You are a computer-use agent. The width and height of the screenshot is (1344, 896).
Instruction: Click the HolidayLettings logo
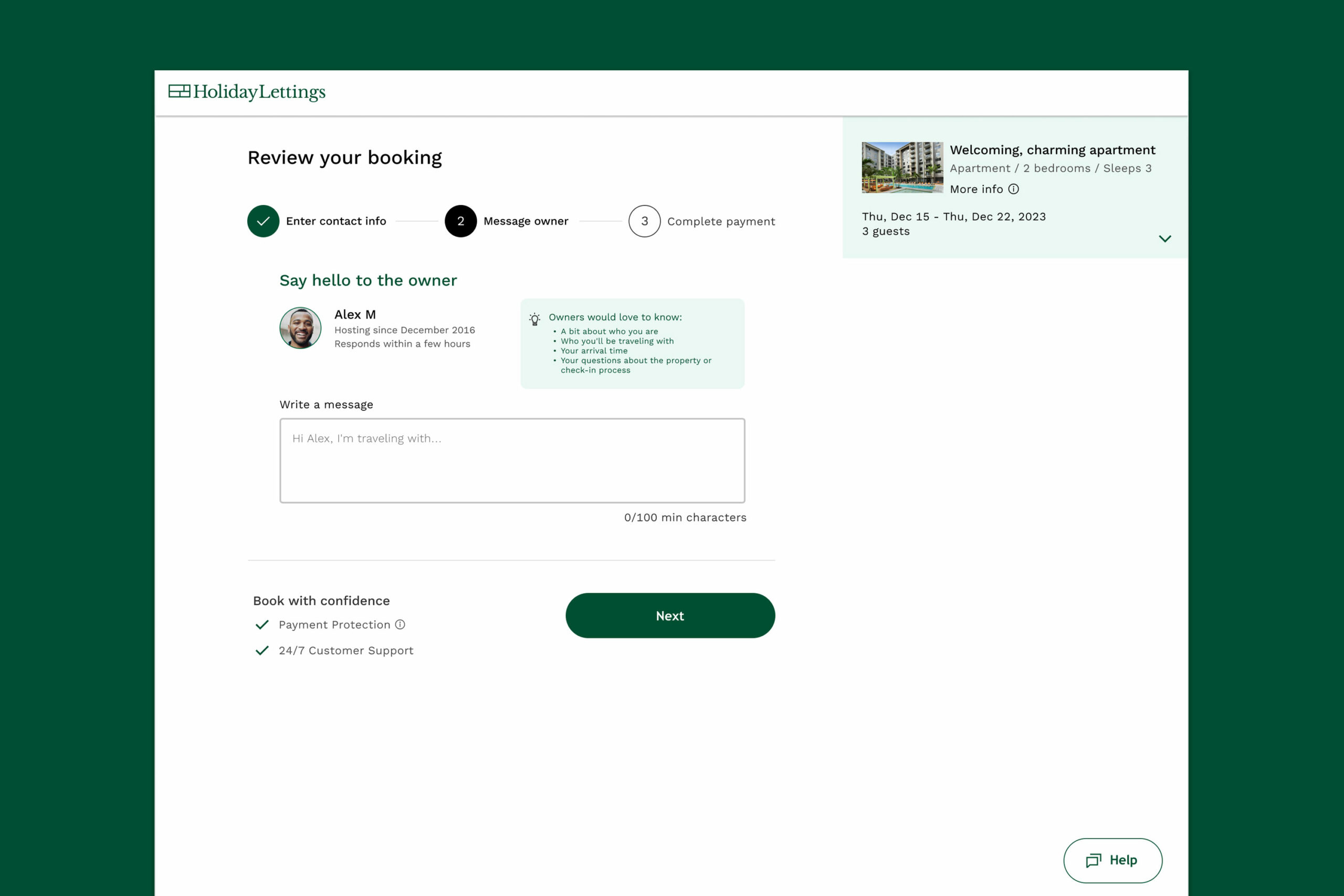click(247, 91)
